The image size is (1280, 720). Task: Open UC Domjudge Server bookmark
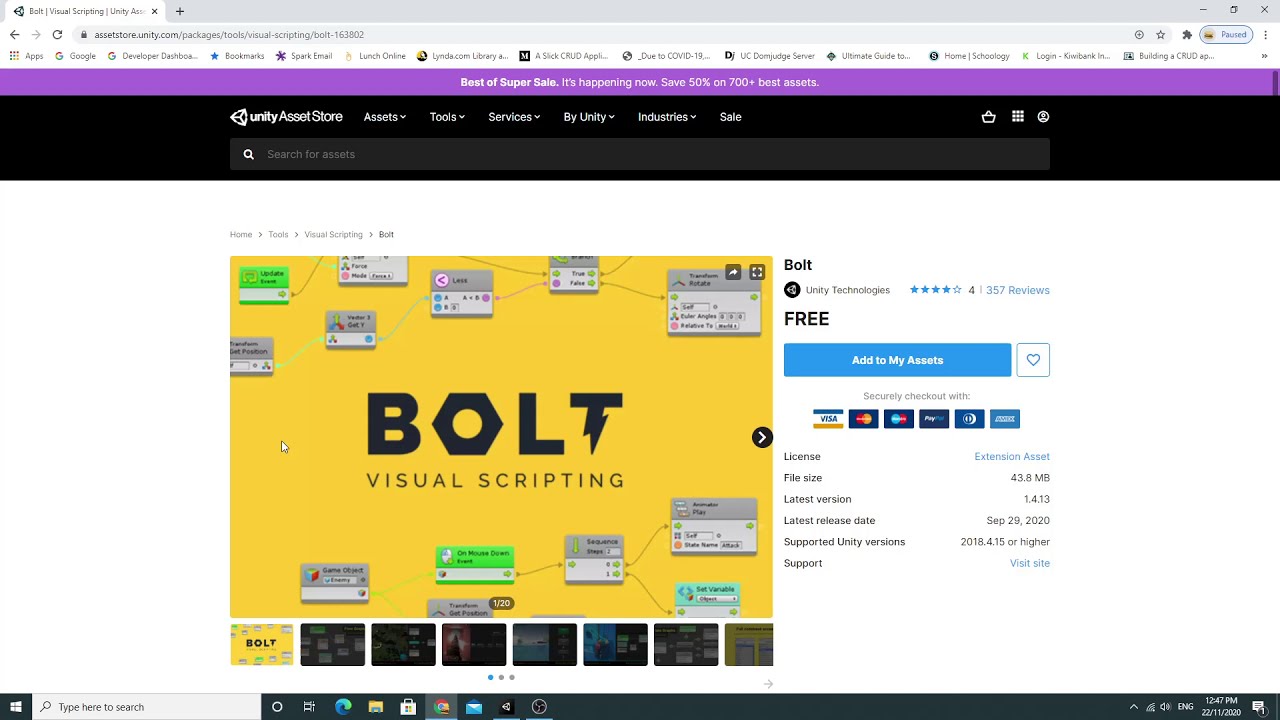tap(770, 56)
